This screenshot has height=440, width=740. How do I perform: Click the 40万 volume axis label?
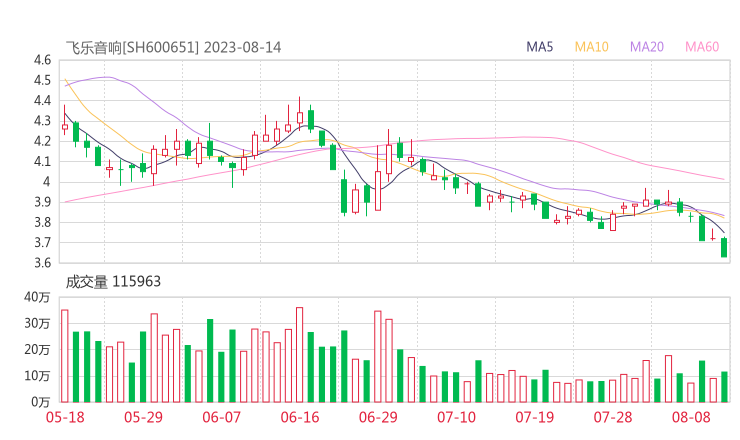click(37, 297)
